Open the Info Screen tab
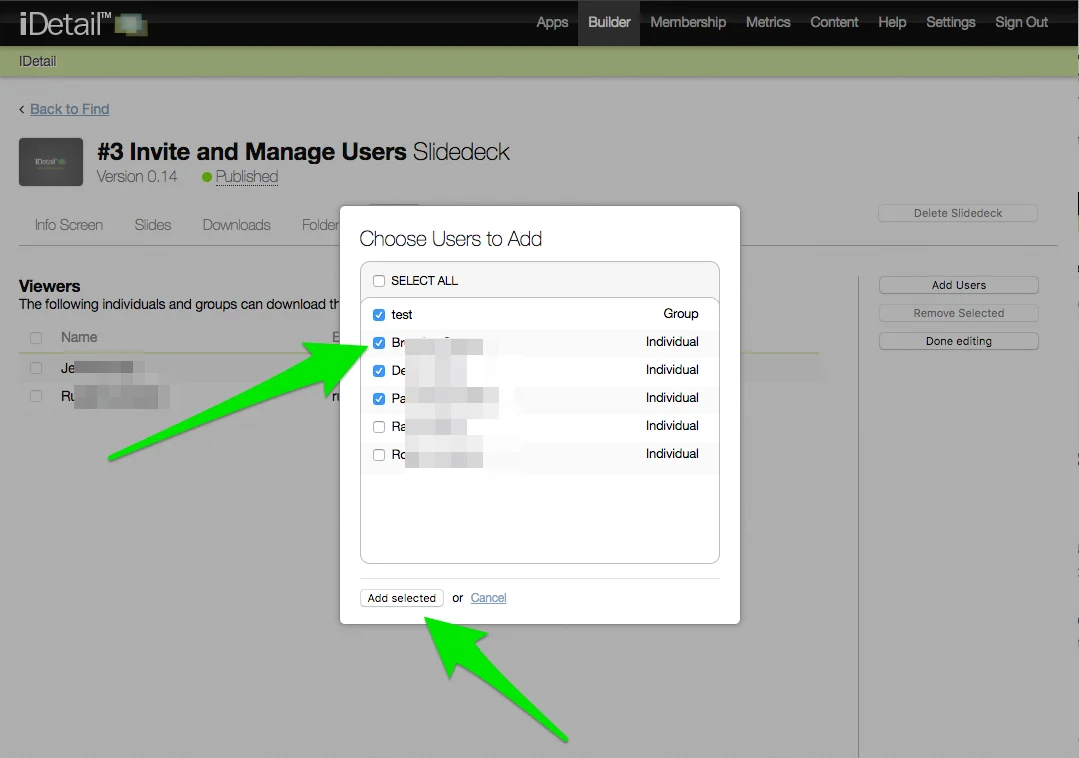The height and width of the screenshot is (758, 1079). tap(68, 225)
